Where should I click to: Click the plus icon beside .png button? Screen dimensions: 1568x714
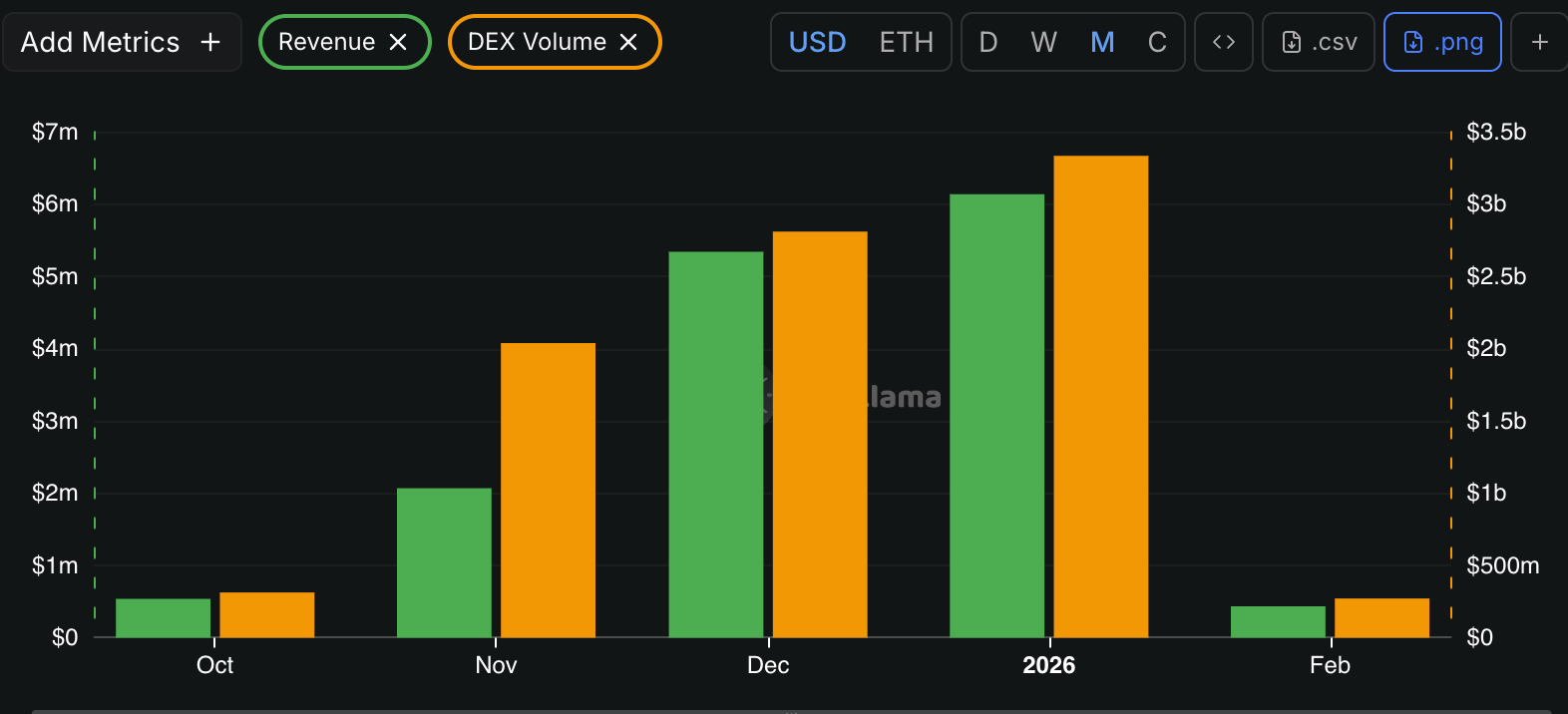point(1539,42)
